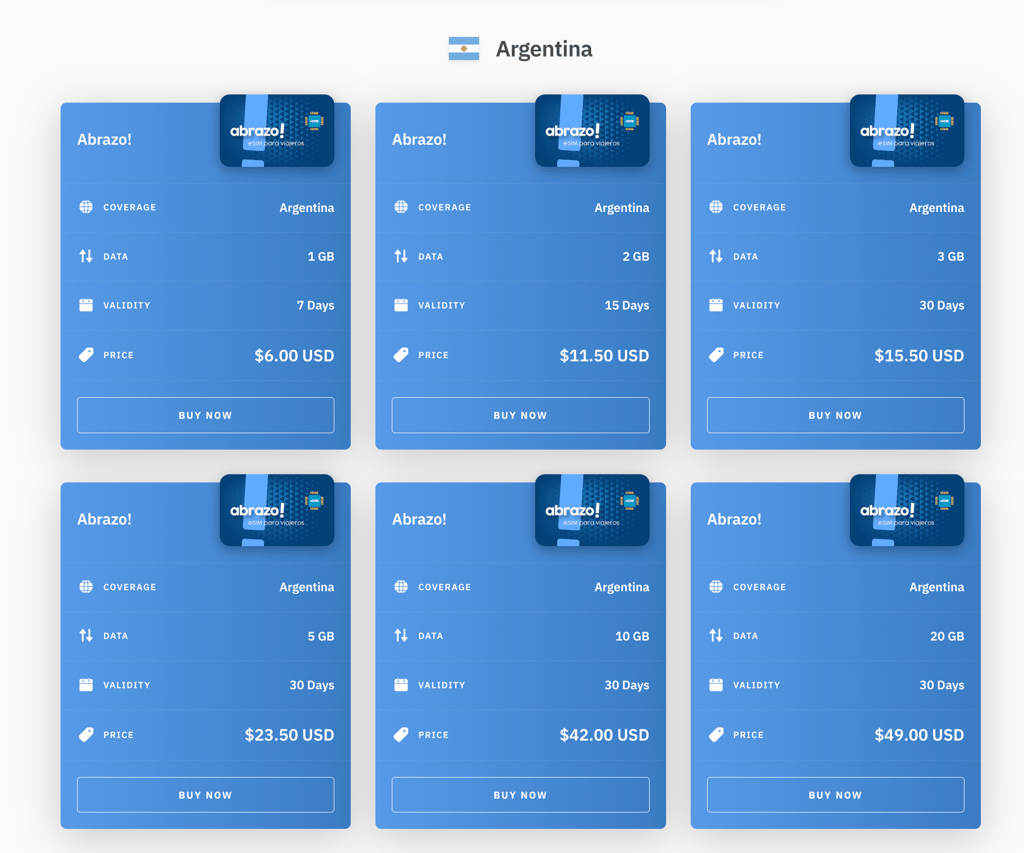Click the 5 GB data value
The height and width of the screenshot is (853, 1024).
click(321, 636)
